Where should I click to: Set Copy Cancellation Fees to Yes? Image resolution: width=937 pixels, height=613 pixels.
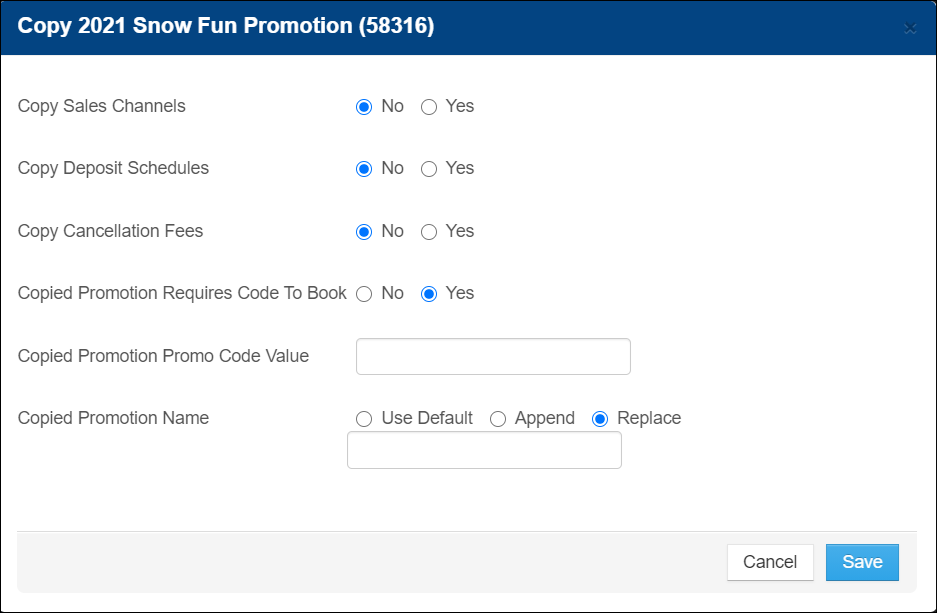(x=429, y=232)
